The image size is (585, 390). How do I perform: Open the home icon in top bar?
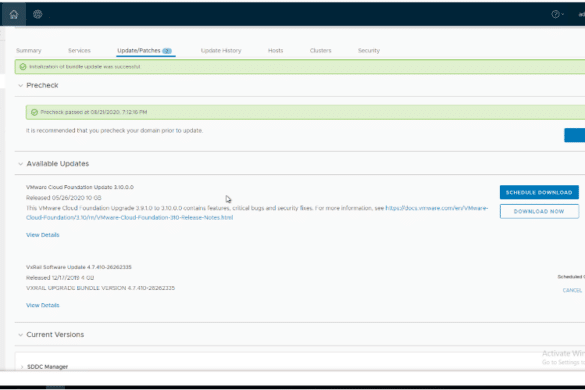pos(14,15)
